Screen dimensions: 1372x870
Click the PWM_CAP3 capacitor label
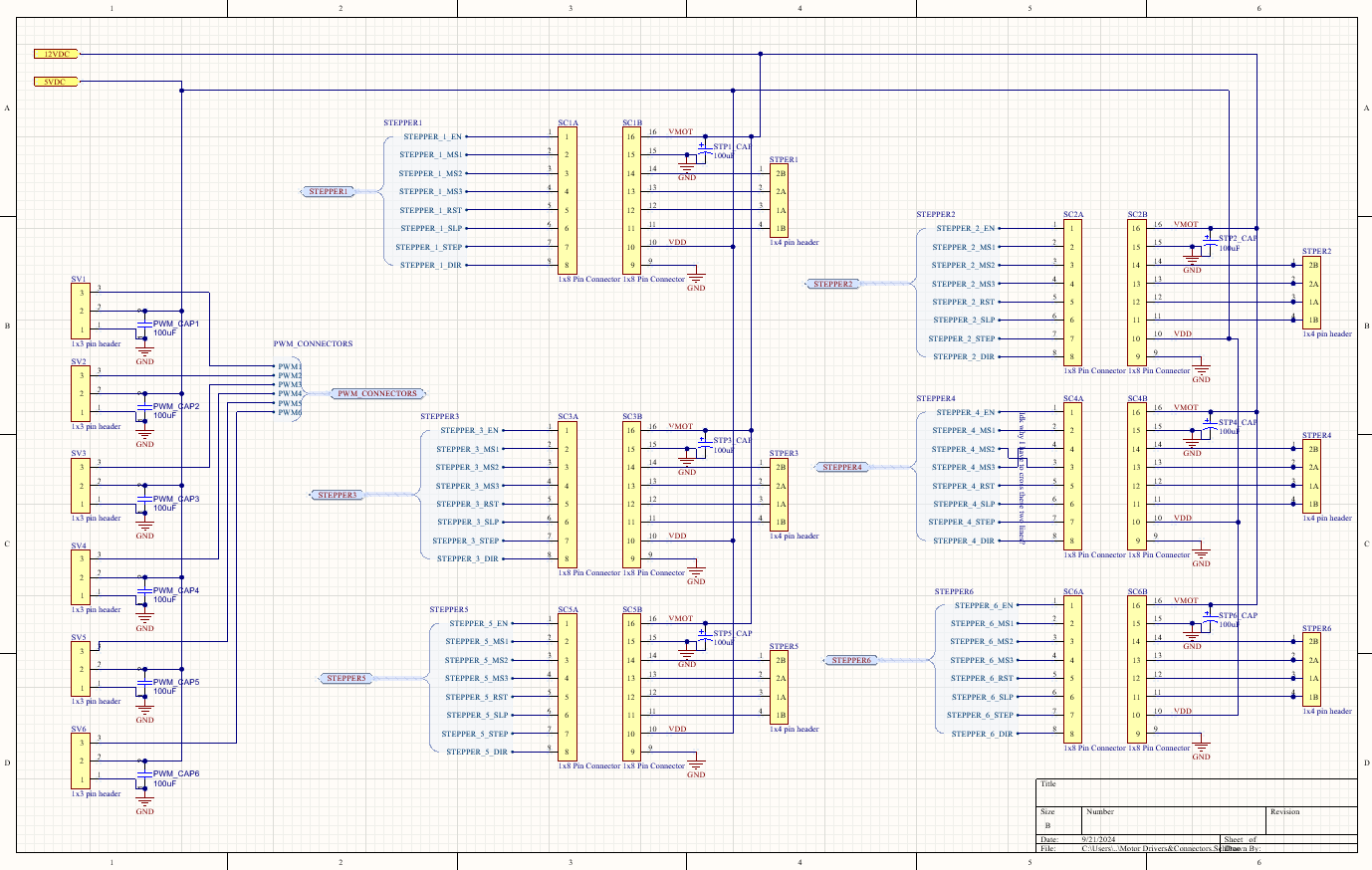(176, 499)
